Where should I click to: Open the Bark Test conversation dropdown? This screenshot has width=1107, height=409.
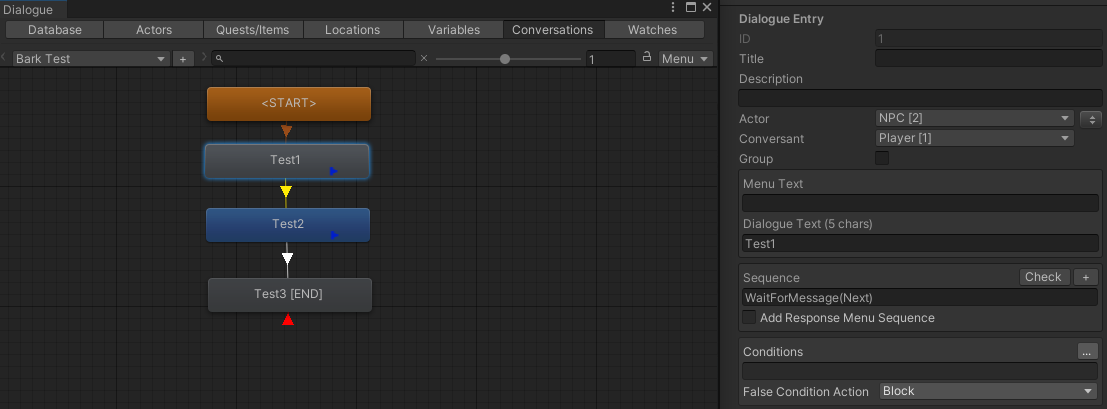coord(91,59)
